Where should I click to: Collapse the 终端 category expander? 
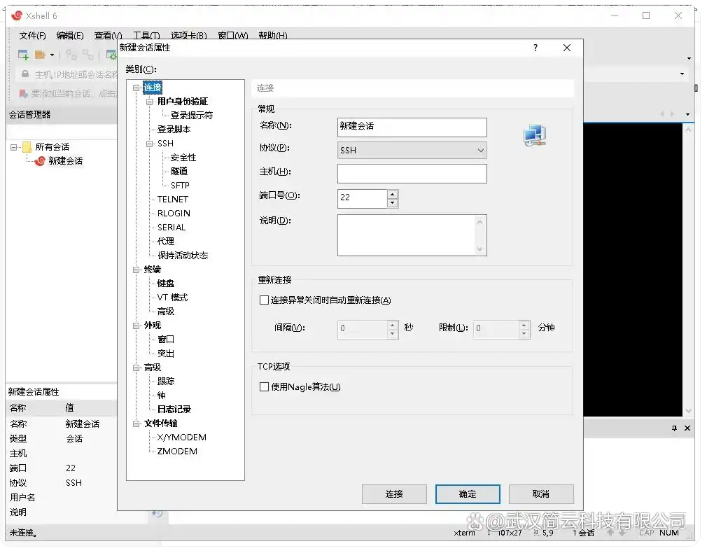135,269
